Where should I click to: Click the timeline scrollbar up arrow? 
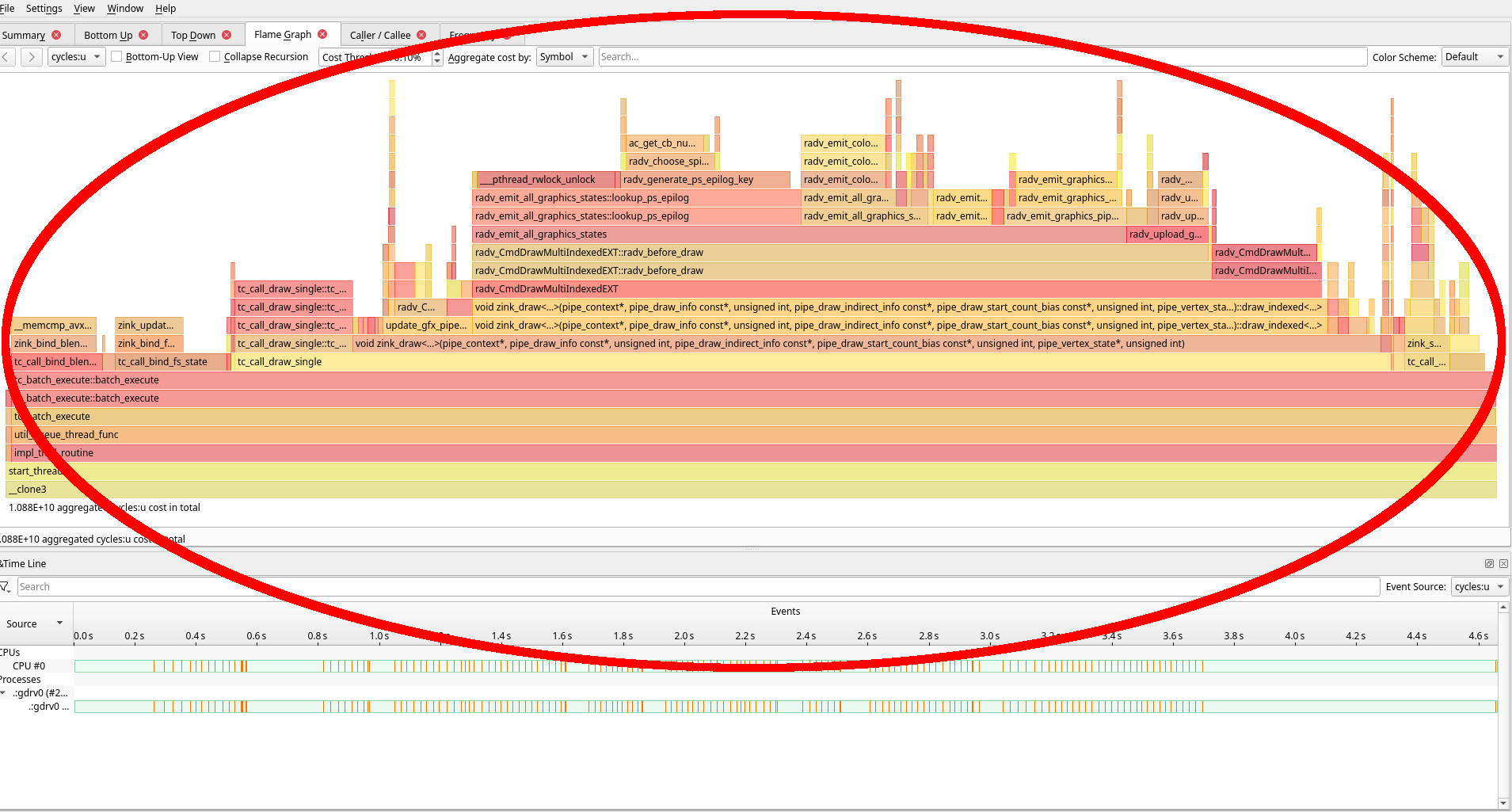click(1503, 608)
